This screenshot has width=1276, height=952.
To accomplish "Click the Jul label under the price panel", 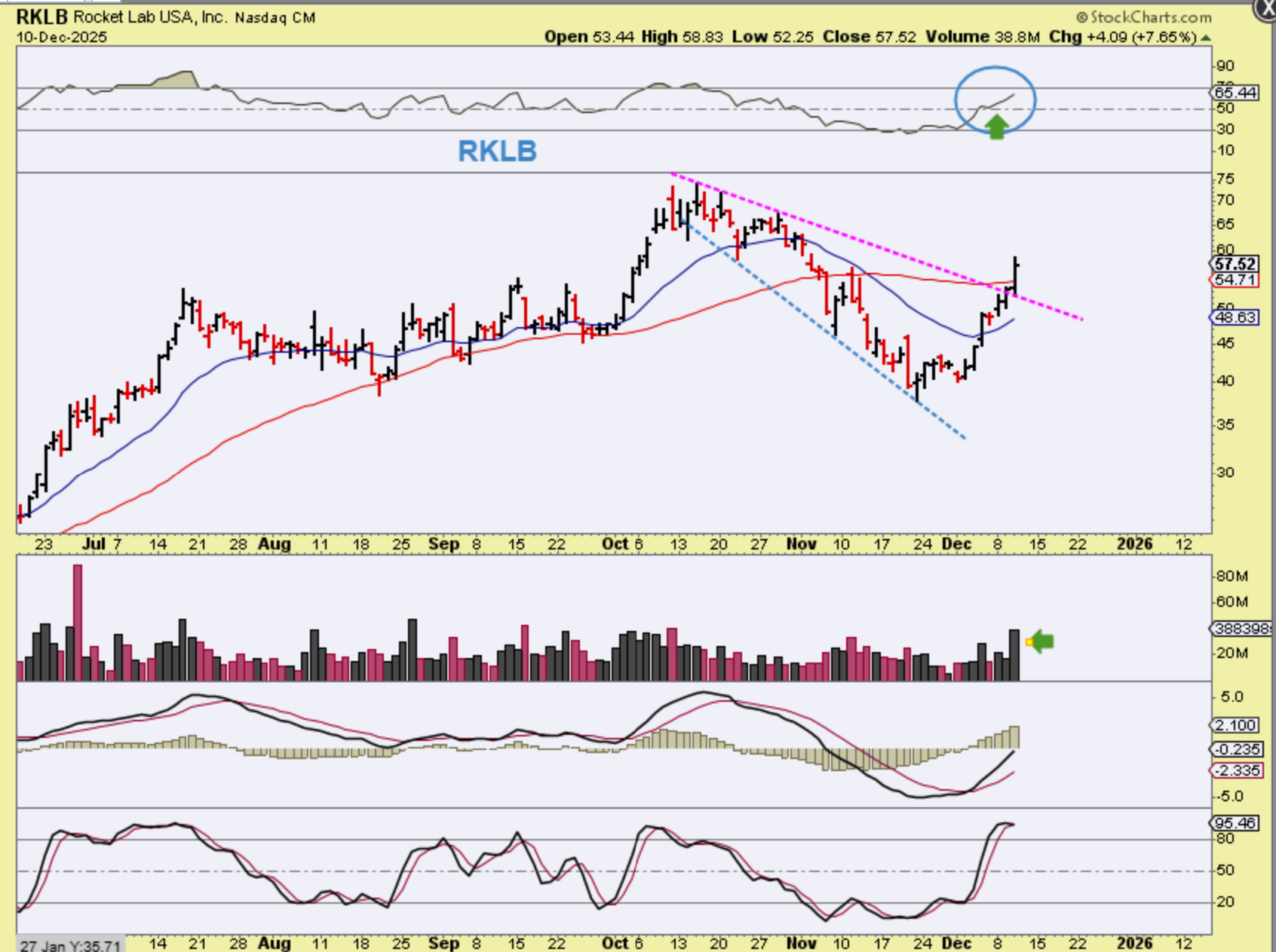I will (94, 544).
